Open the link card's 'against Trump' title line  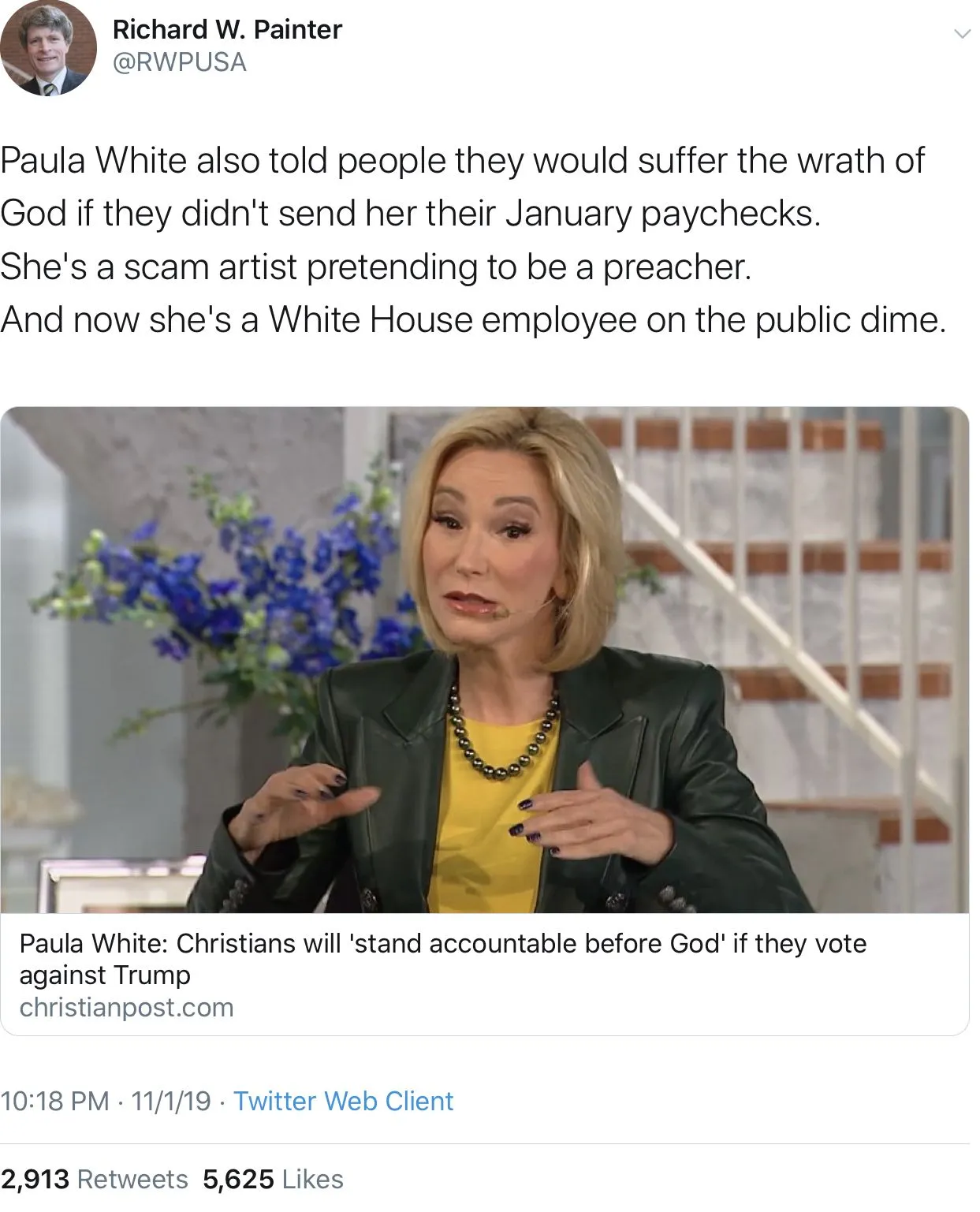coord(105,975)
